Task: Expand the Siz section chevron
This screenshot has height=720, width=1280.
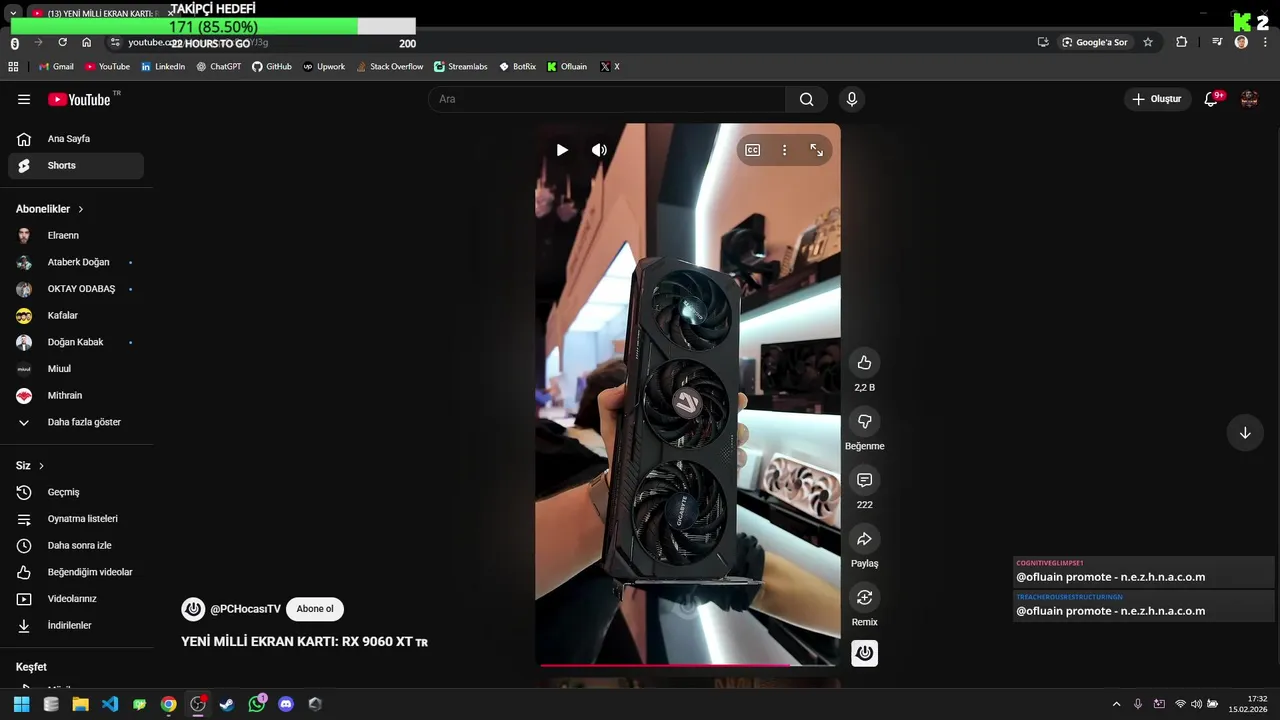Action: point(41,466)
